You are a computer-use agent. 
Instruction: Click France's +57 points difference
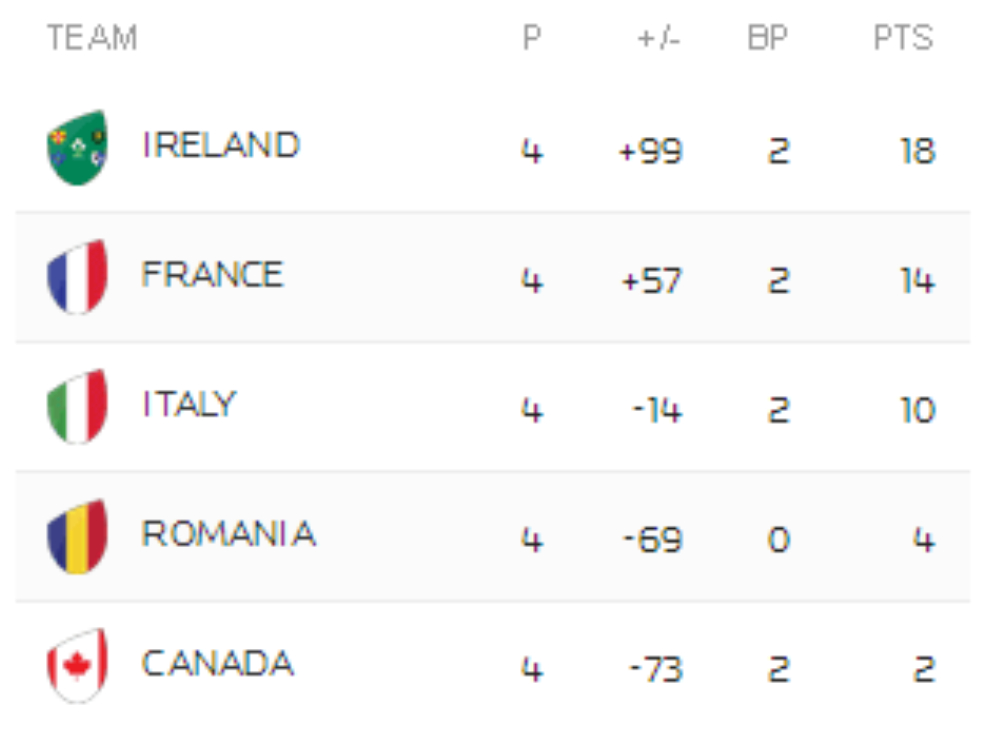point(652,281)
